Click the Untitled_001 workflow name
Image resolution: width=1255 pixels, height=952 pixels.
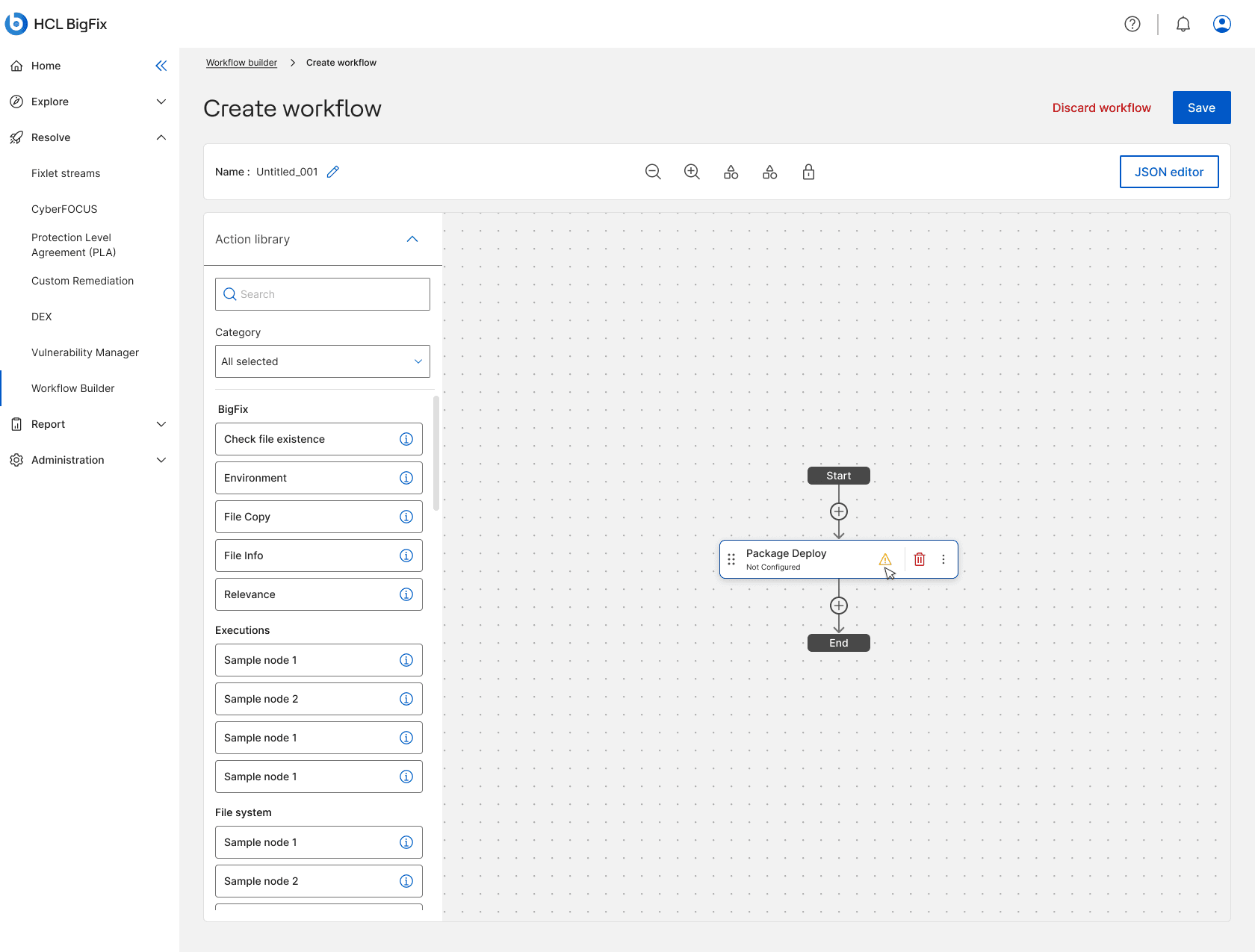(x=287, y=172)
